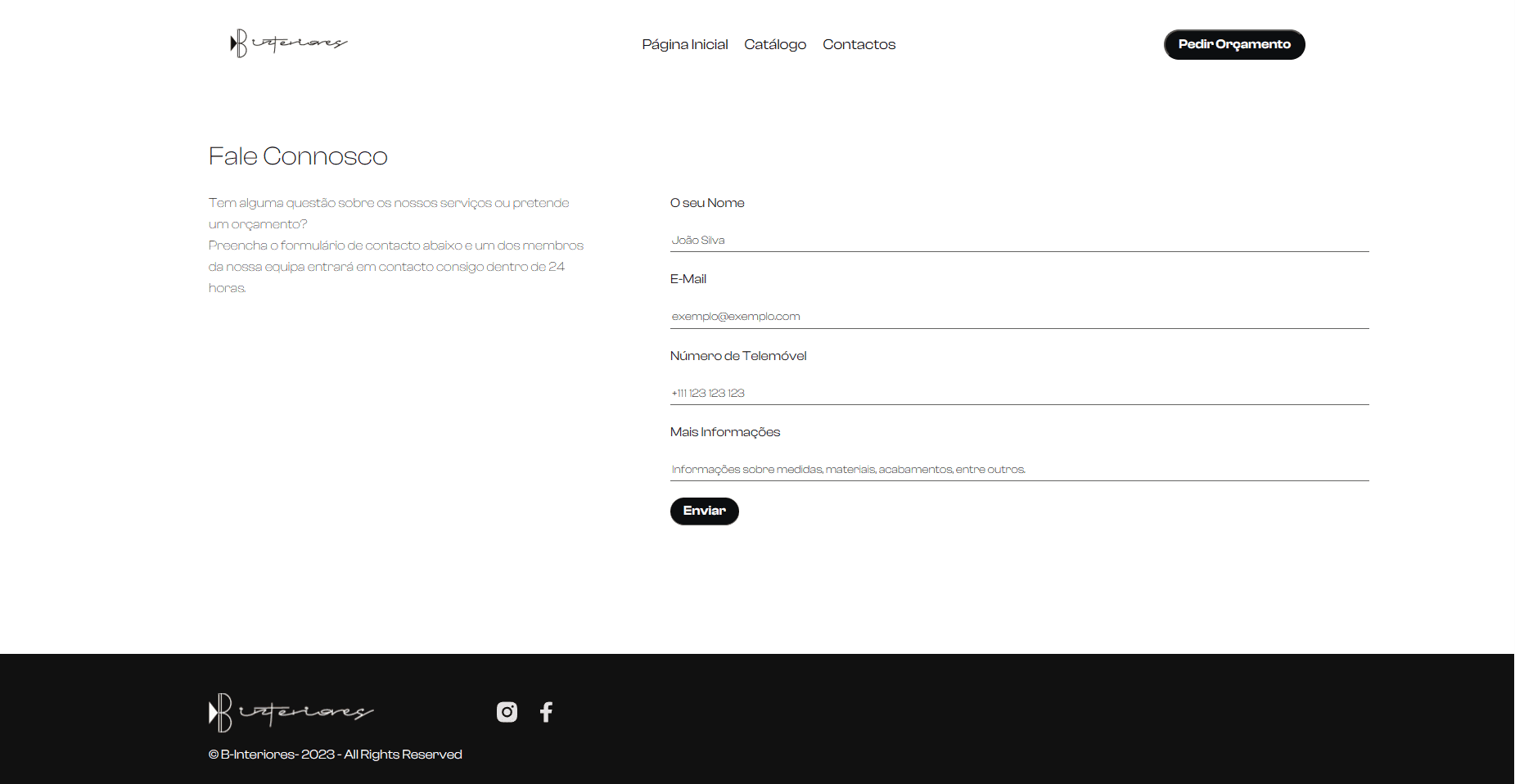The height and width of the screenshot is (784, 1515).
Task: Click the Pedir Orçamento button
Action: click(1234, 44)
